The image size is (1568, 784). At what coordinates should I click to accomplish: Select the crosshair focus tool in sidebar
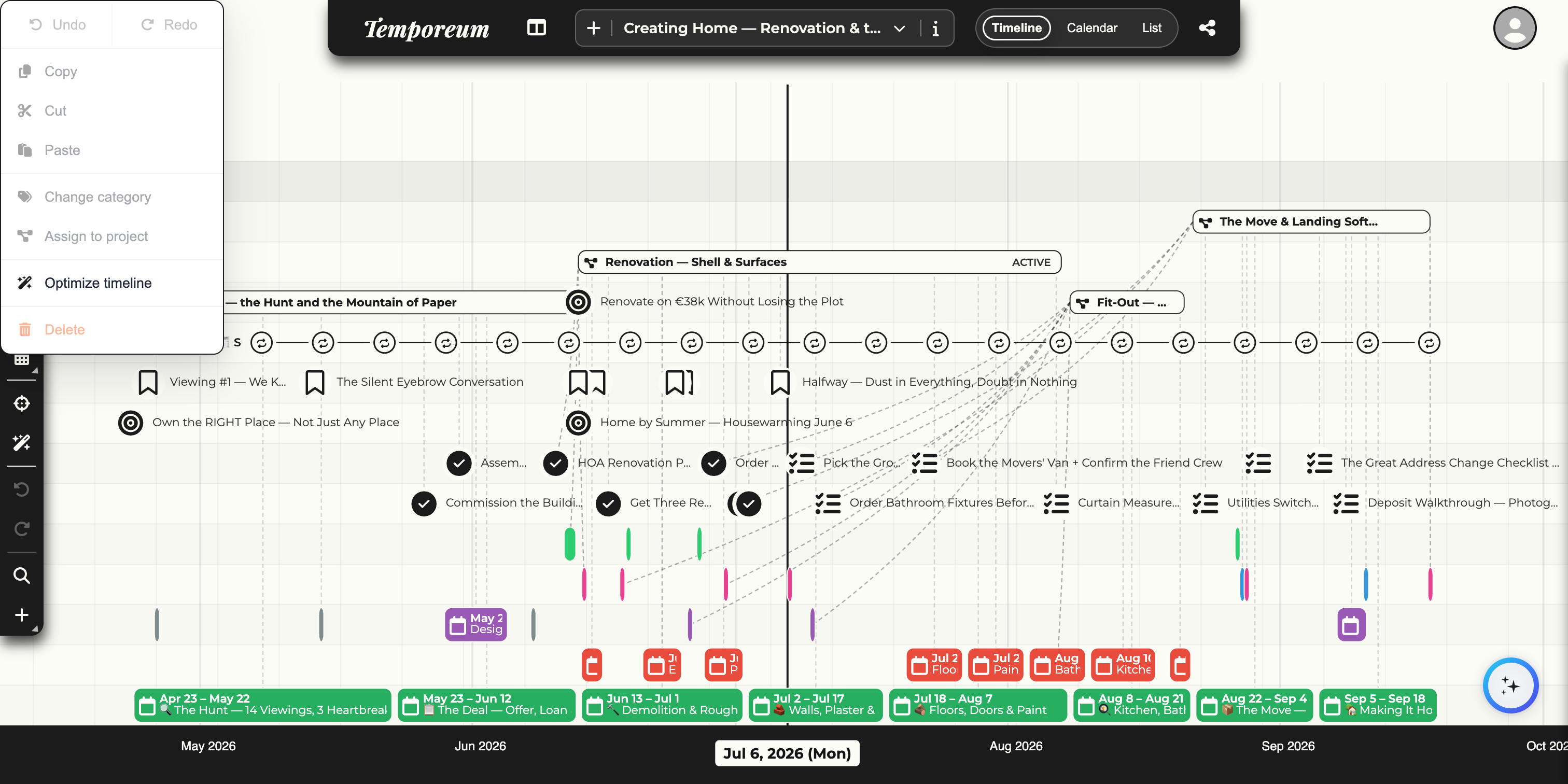[21, 403]
